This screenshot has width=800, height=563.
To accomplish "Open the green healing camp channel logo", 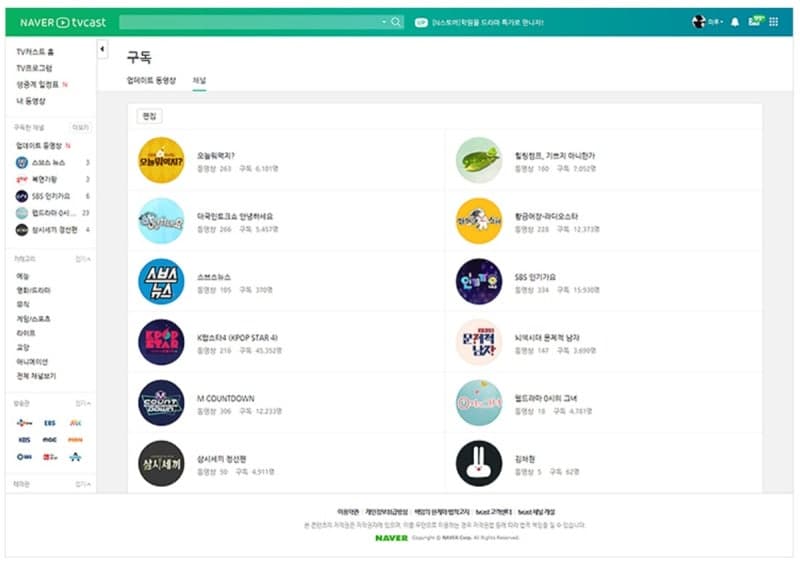I will point(479,160).
